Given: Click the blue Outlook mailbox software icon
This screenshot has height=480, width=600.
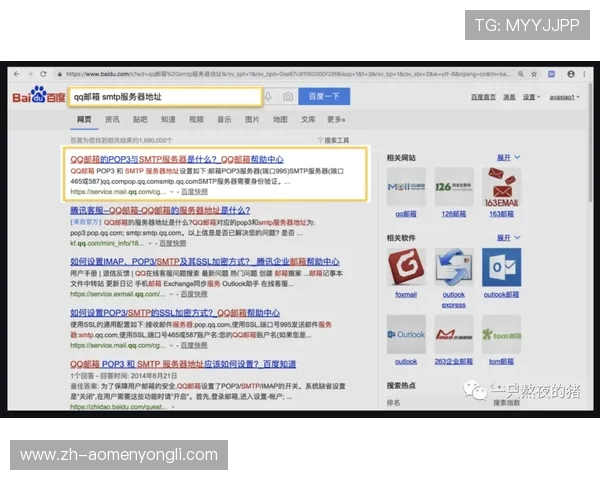Looking at the screenshot, I should pos(501,267).
